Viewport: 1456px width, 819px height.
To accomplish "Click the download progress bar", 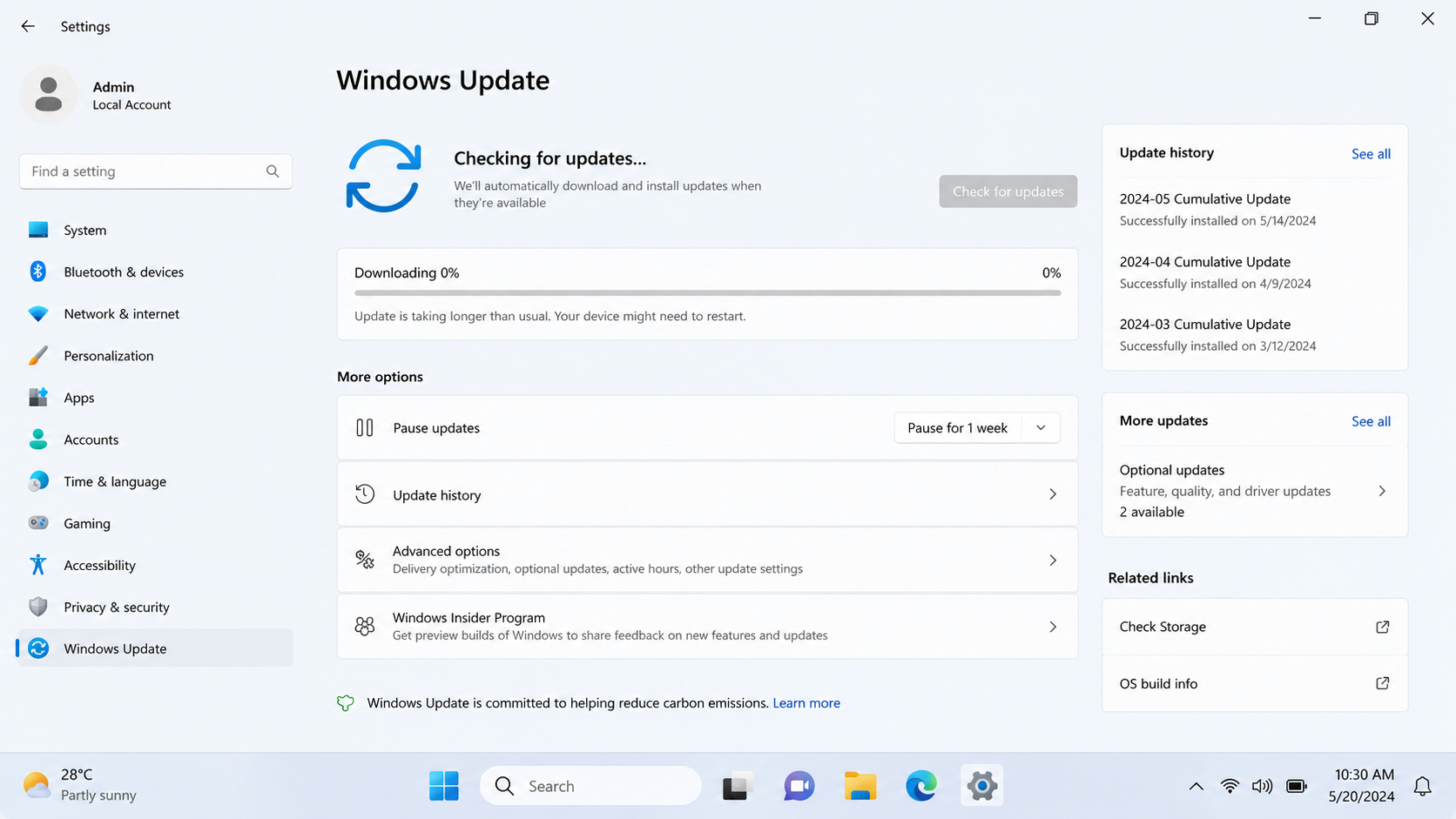I will [x=707, y=293].
